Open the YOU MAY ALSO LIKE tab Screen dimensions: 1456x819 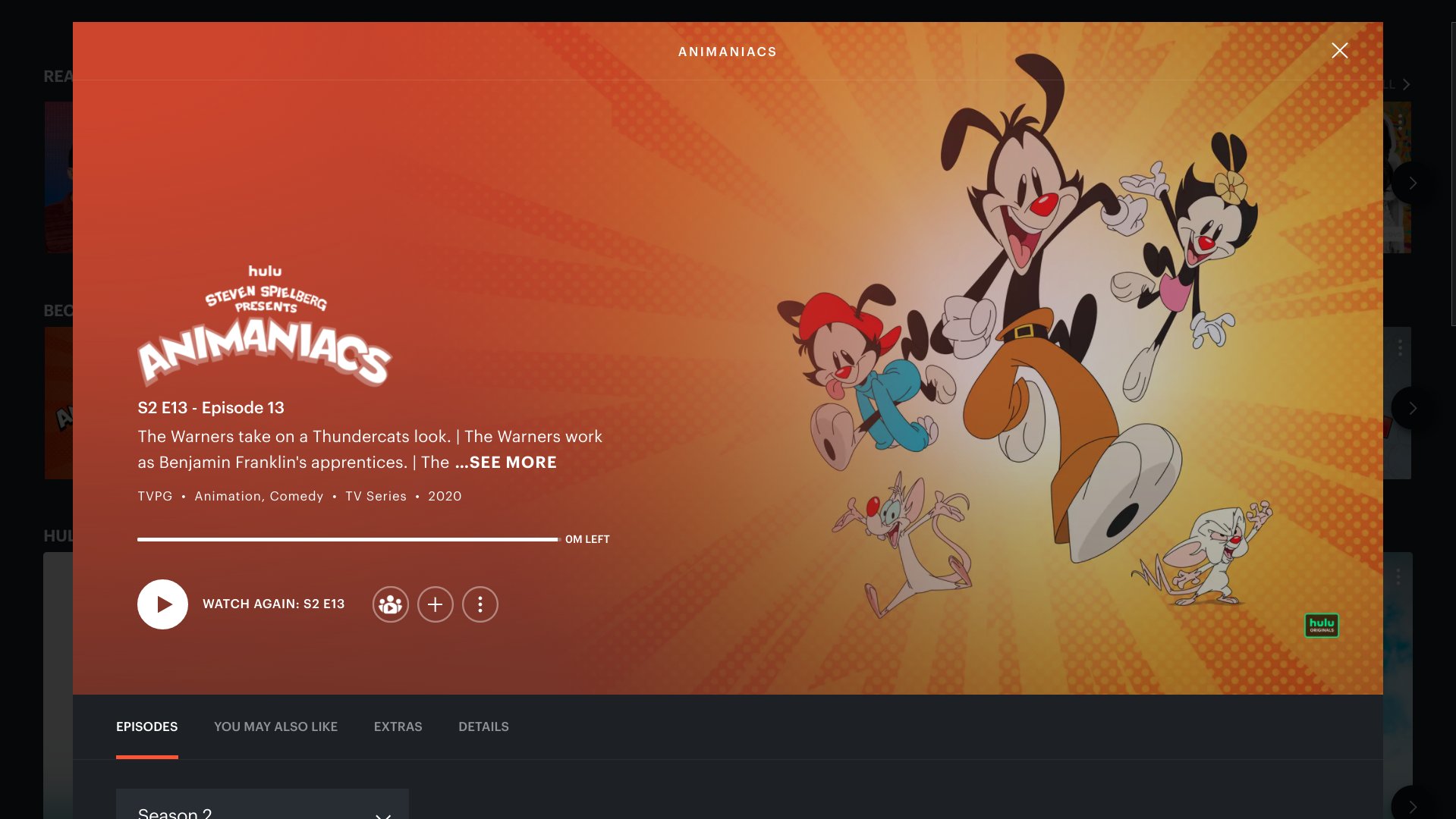coord(275,726)
